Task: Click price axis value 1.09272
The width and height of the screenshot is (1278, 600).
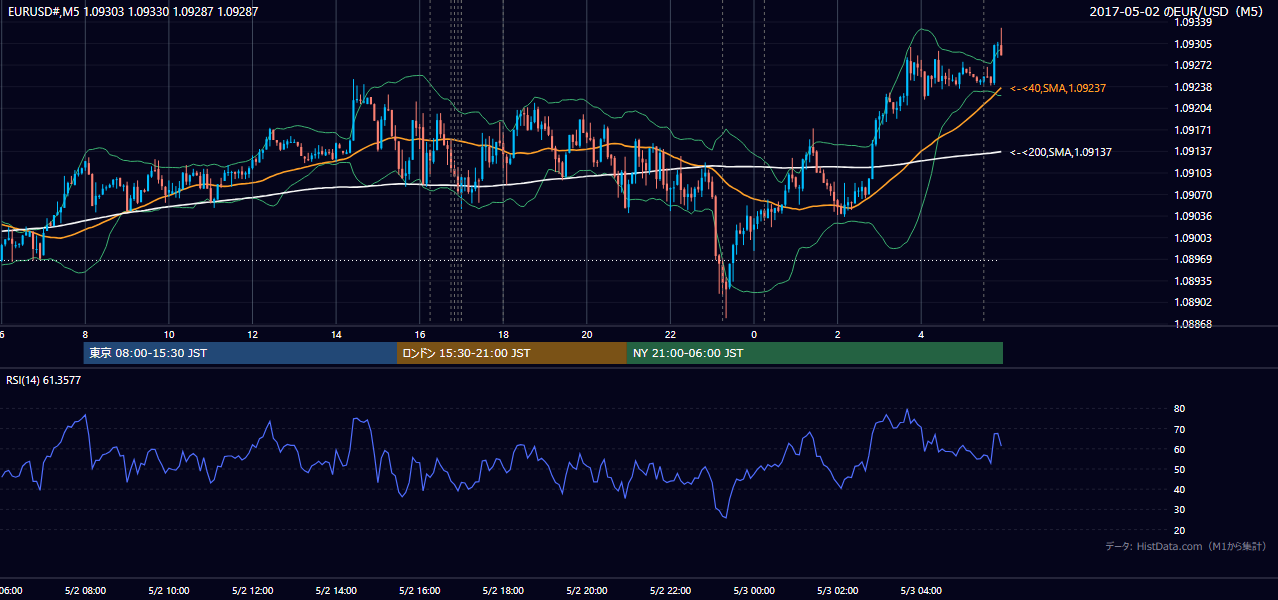Action: tap(1193, 65)
